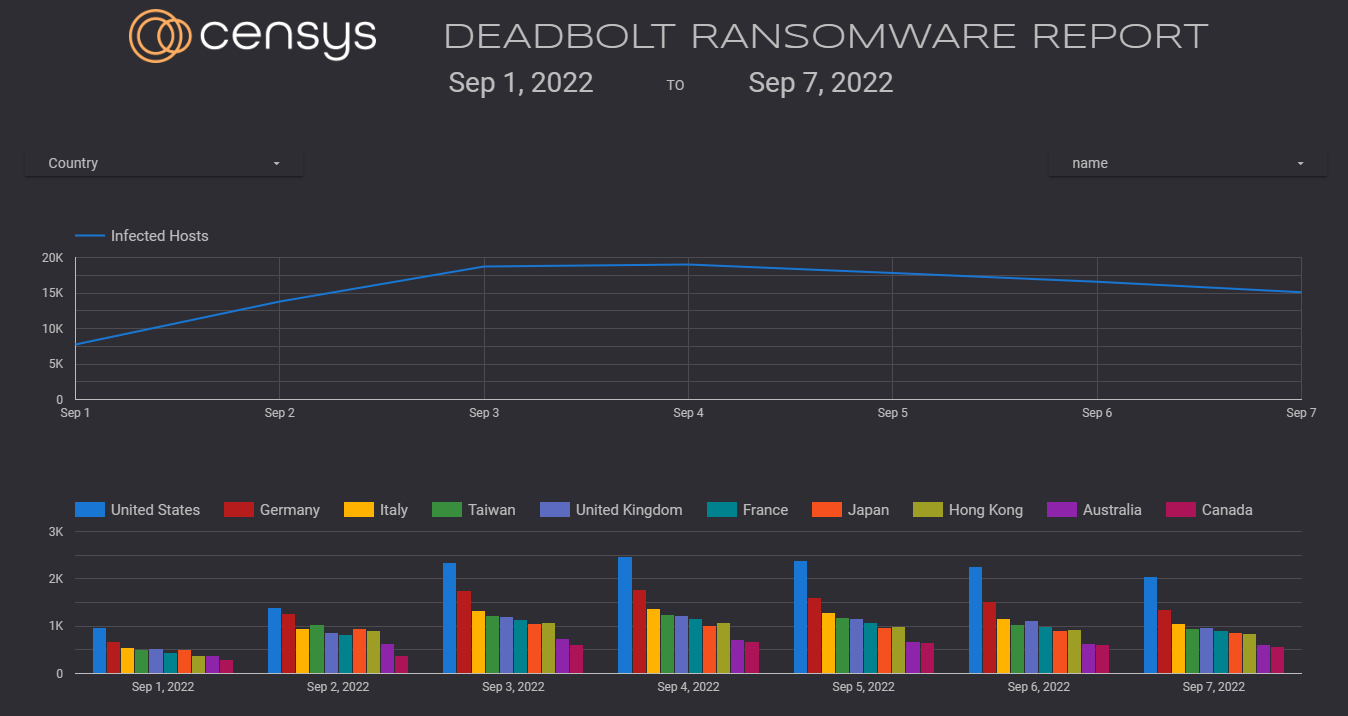Screen dimensions: 1348x716
Task: Click the United States bar for Sep 4, 2022
Action: pyautogui.click(x=625, y=615)
